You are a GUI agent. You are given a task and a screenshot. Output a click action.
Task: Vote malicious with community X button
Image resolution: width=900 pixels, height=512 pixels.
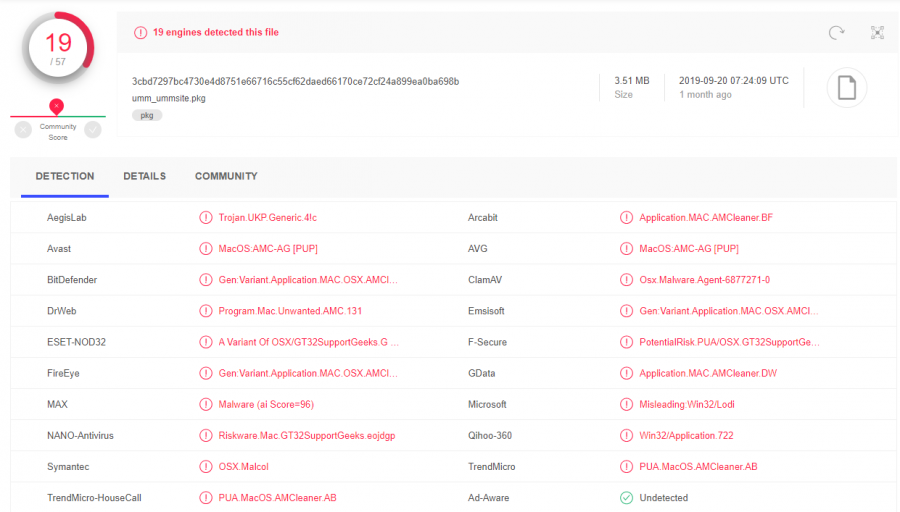pyautogui.click(x=23, y=130)
